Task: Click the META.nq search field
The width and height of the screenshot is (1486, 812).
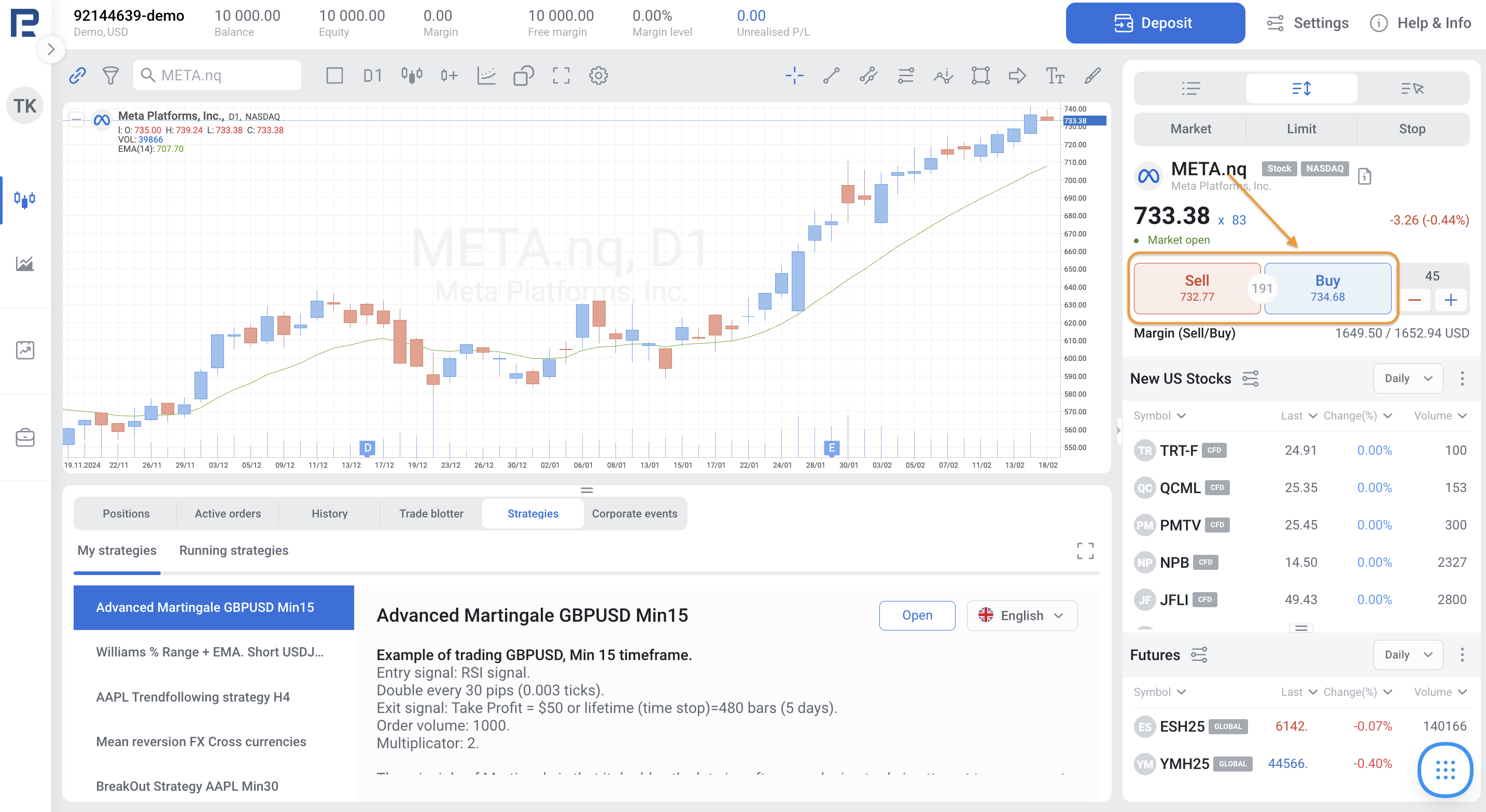Action: click(x=217, y=76)
